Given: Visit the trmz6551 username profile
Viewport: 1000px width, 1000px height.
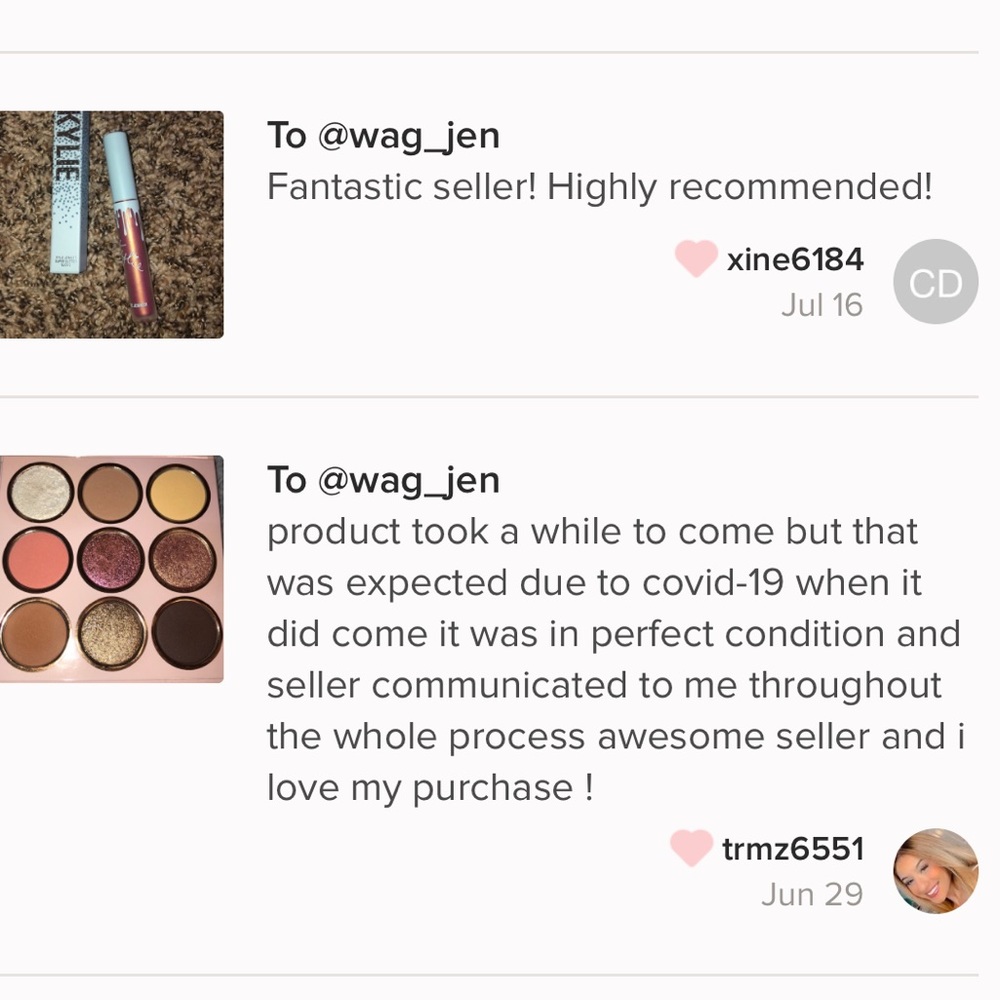Looking at the screenshot, I should click(793, 849).
